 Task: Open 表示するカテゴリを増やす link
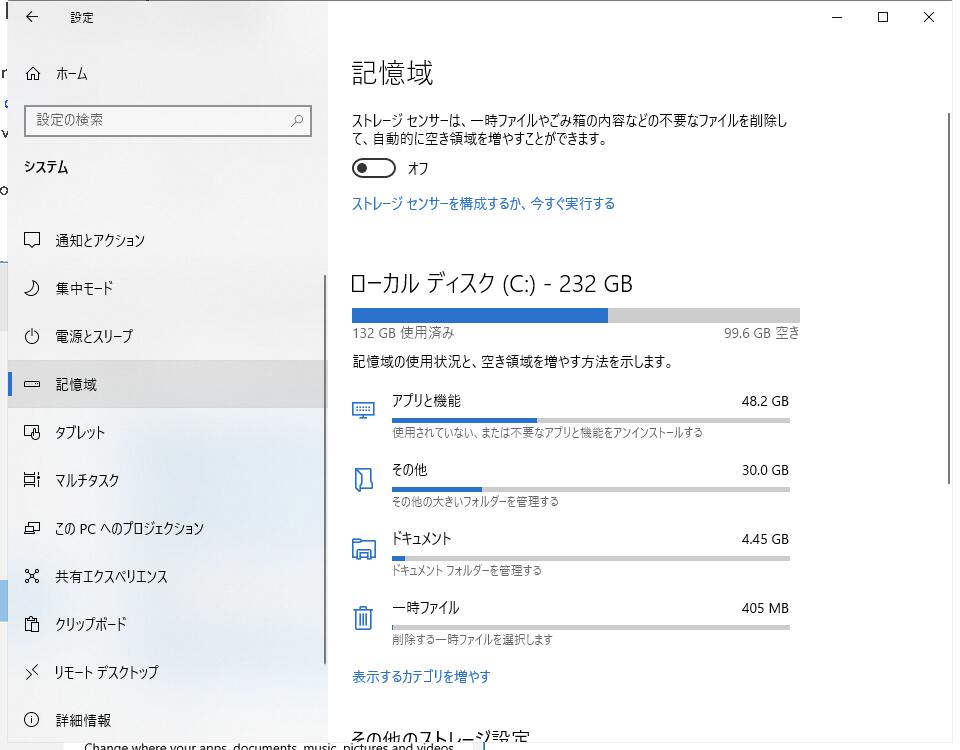[x=420, y=676]
